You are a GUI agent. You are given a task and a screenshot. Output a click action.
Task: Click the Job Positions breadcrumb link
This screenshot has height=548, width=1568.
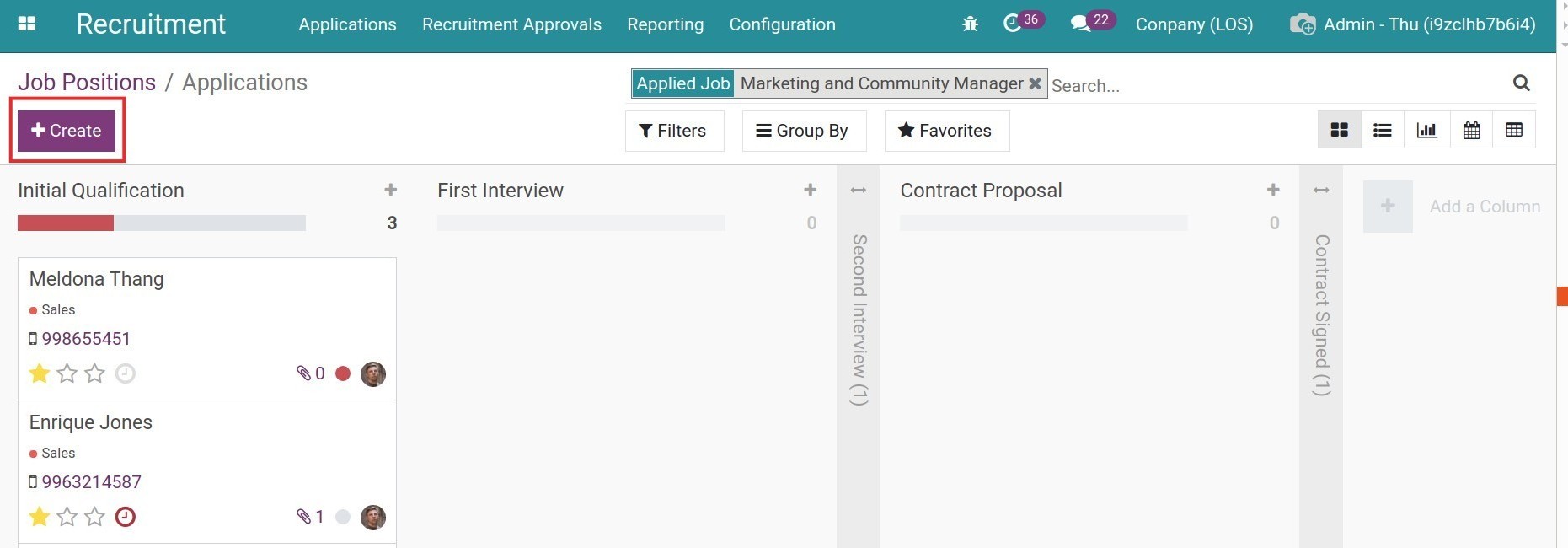86,82
